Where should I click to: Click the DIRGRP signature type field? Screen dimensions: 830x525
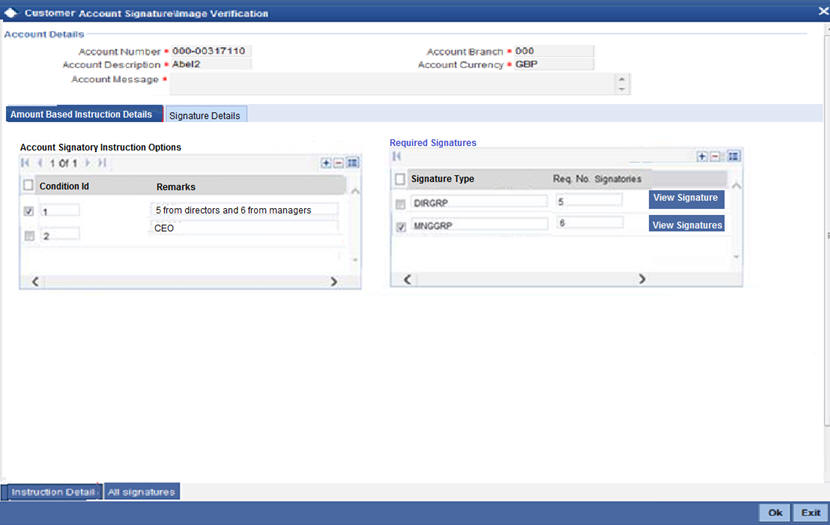click(479, 202)
